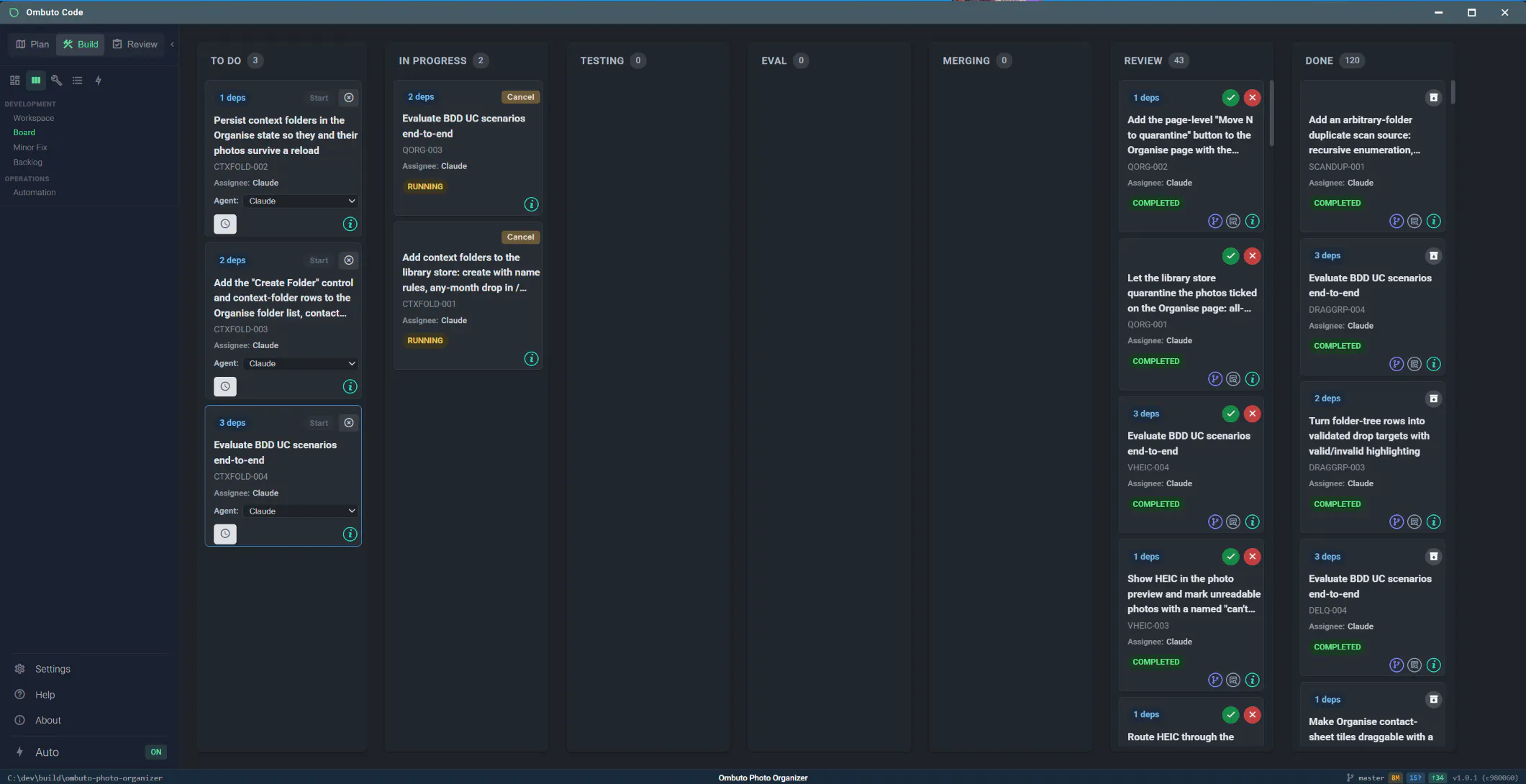Click the Done column scrollbar

tap(1453, 92)
